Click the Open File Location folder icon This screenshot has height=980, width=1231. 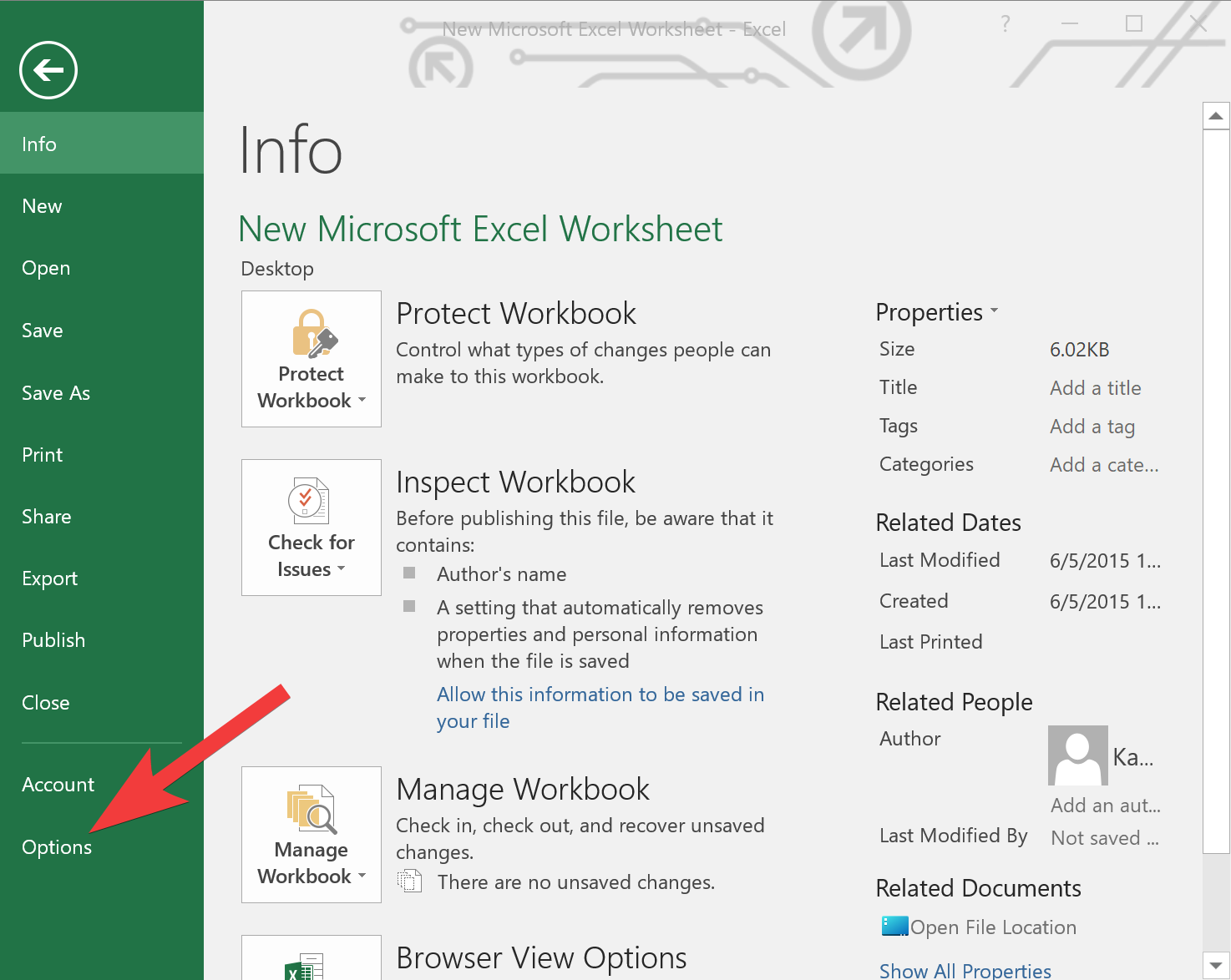[894, 927]
